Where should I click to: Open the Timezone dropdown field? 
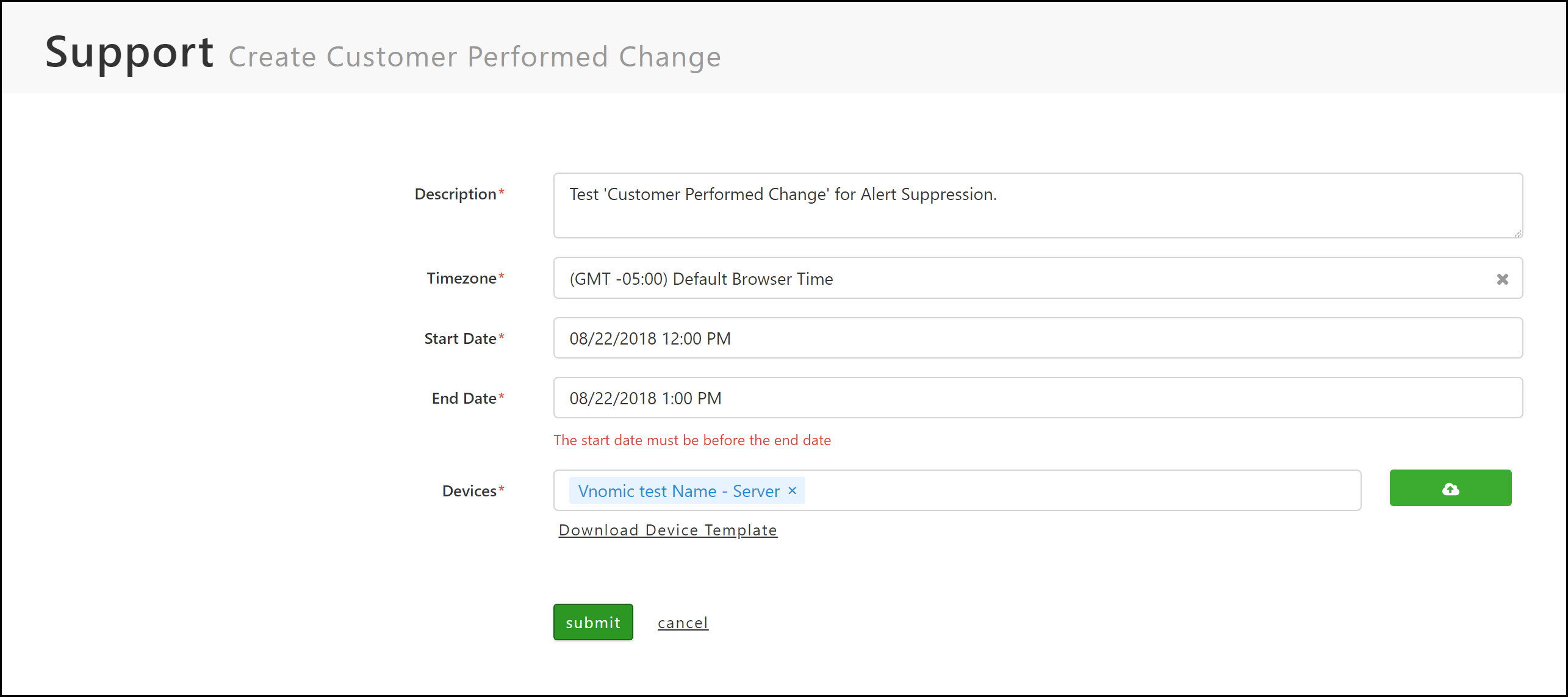(x=1038, y=278)
